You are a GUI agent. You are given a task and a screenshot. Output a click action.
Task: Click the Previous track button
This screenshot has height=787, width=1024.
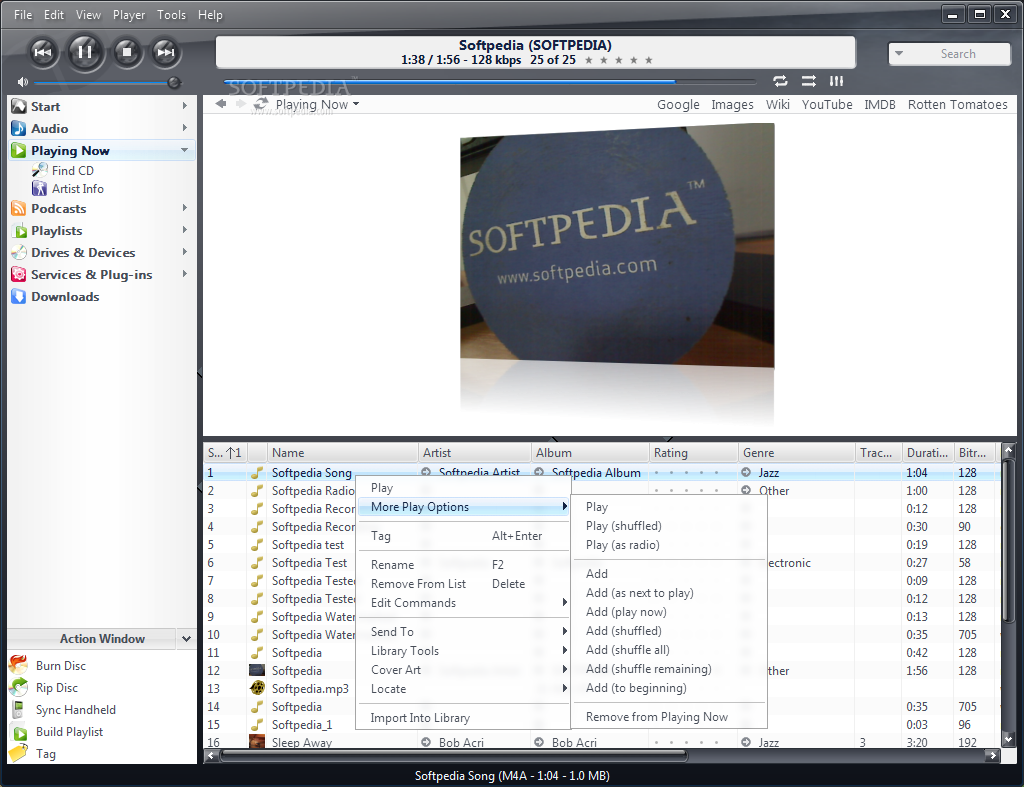pyautogui.click(x=43, y=52)
